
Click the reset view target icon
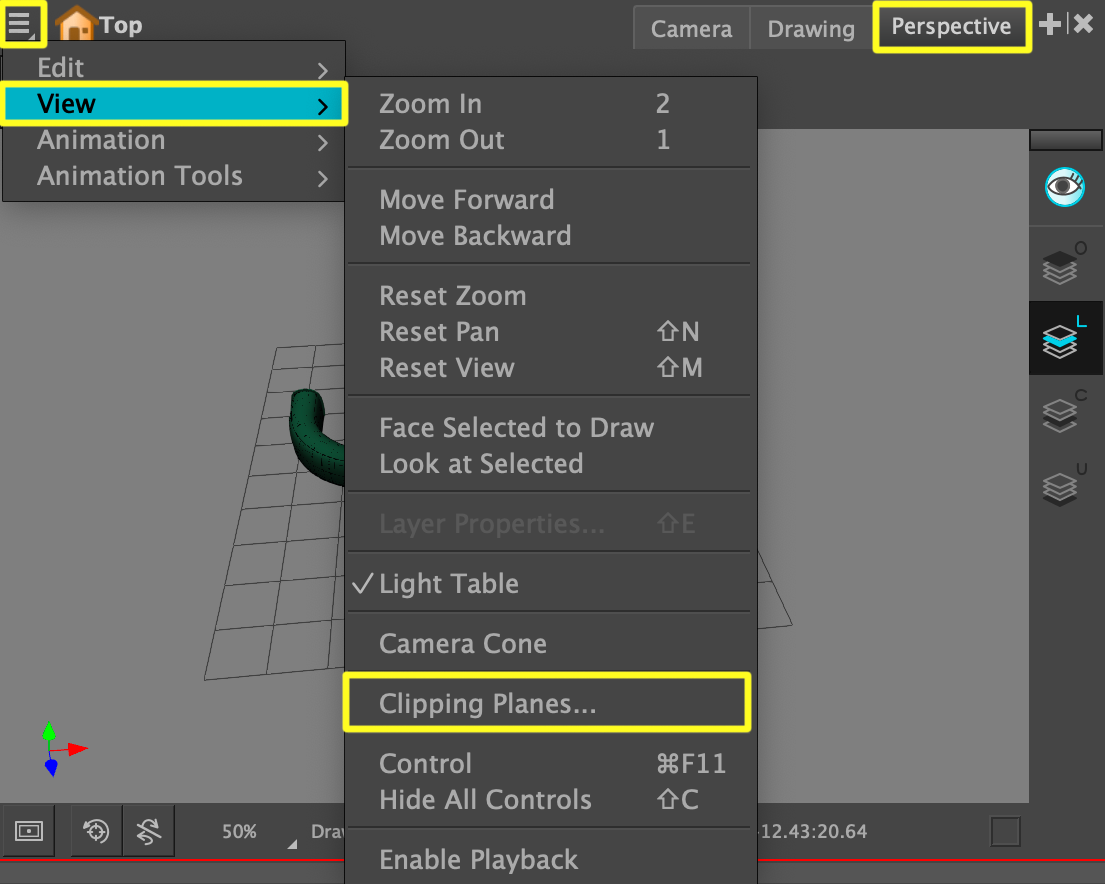coord(96,831)
